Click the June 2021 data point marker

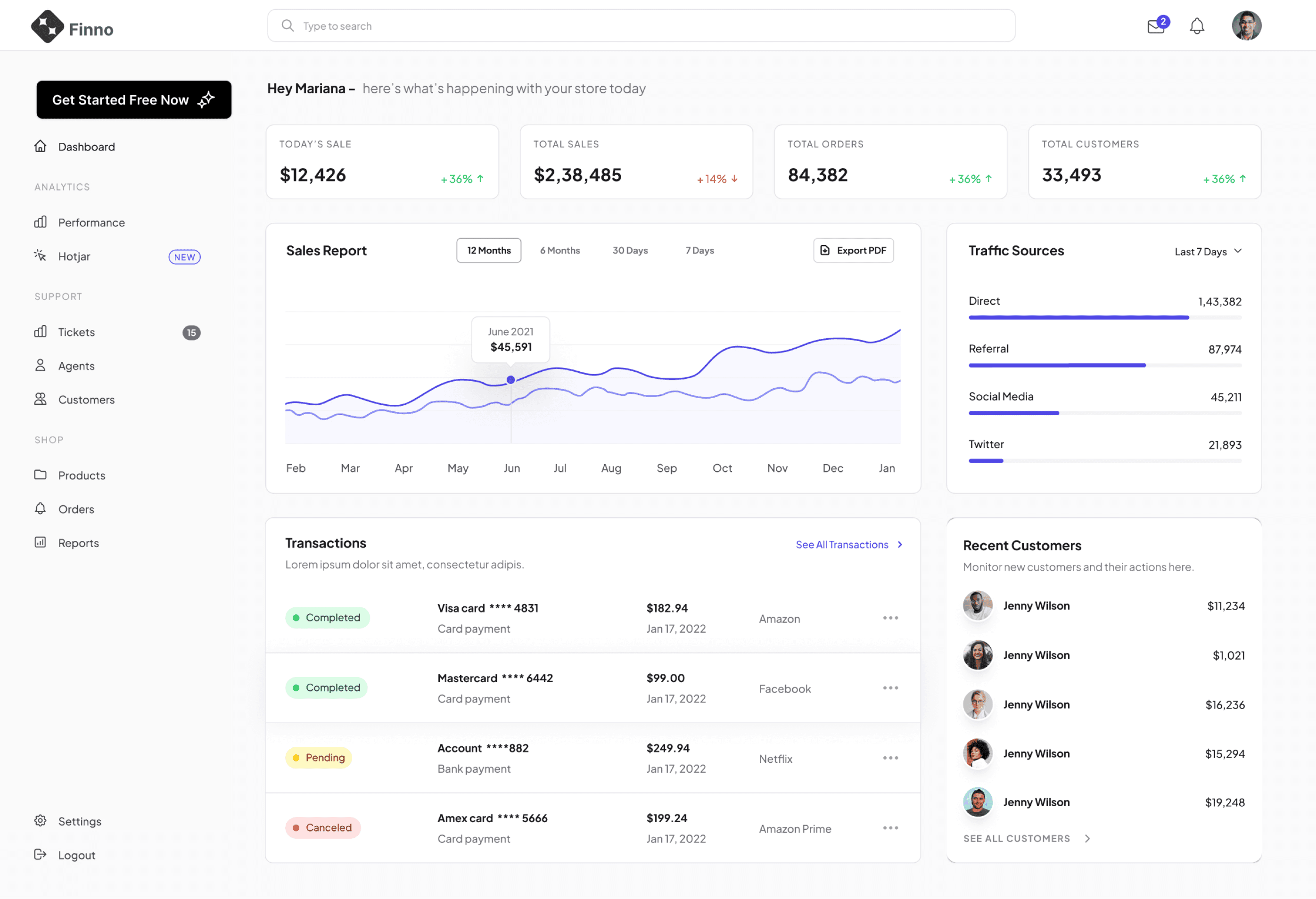[511, 380]
